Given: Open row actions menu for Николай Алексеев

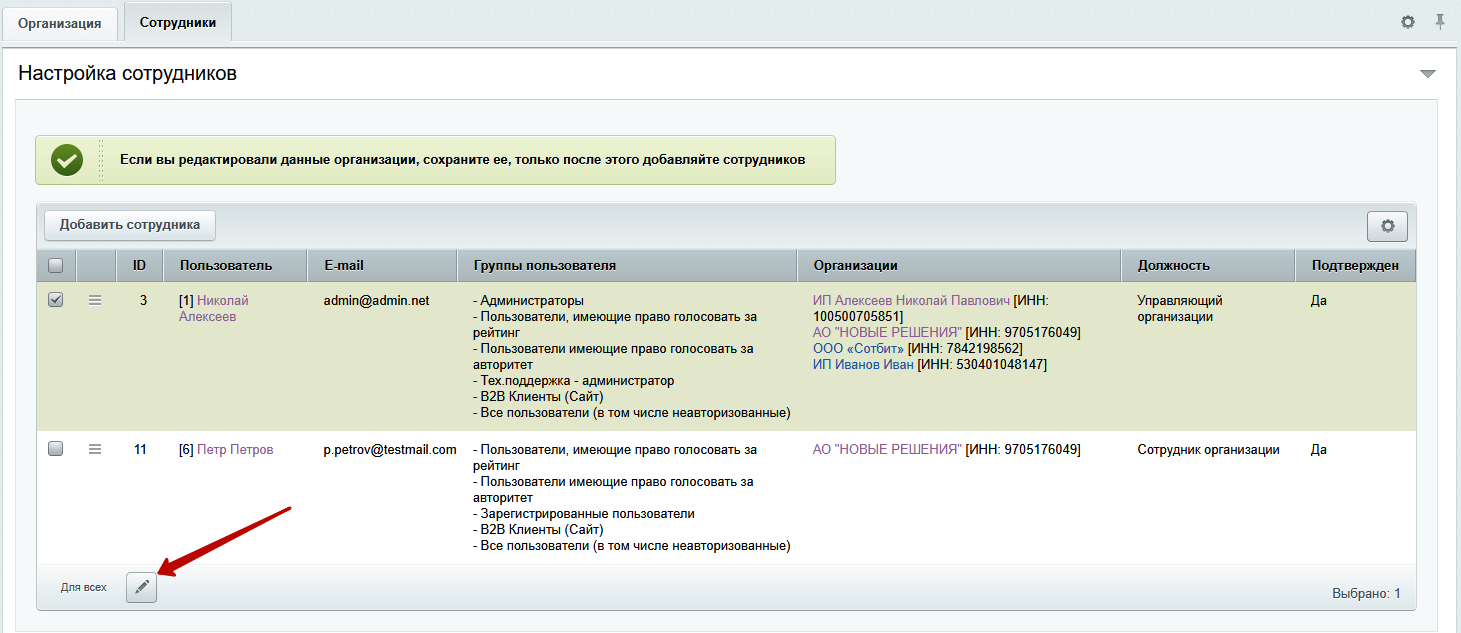Looking at the screenshot, I should coord(95,300).
